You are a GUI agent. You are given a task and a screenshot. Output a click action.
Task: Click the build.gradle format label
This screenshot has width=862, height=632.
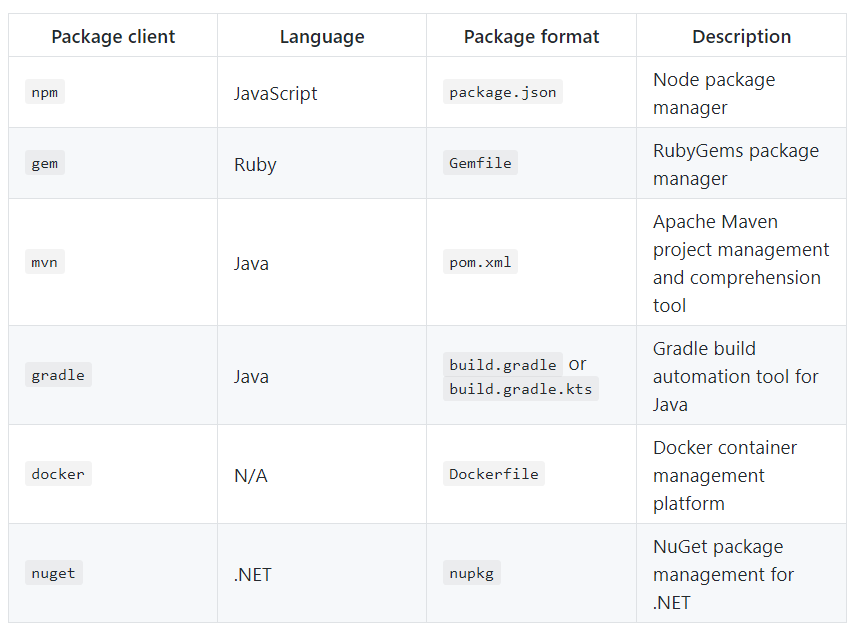click(503, 365)
